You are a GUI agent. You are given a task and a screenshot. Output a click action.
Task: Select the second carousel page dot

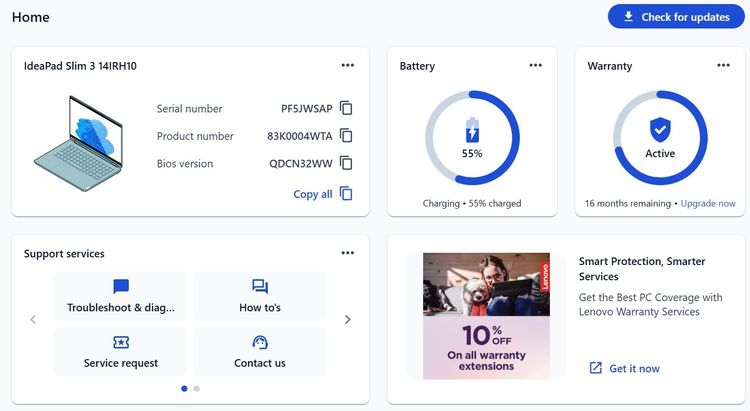point(197,389)
